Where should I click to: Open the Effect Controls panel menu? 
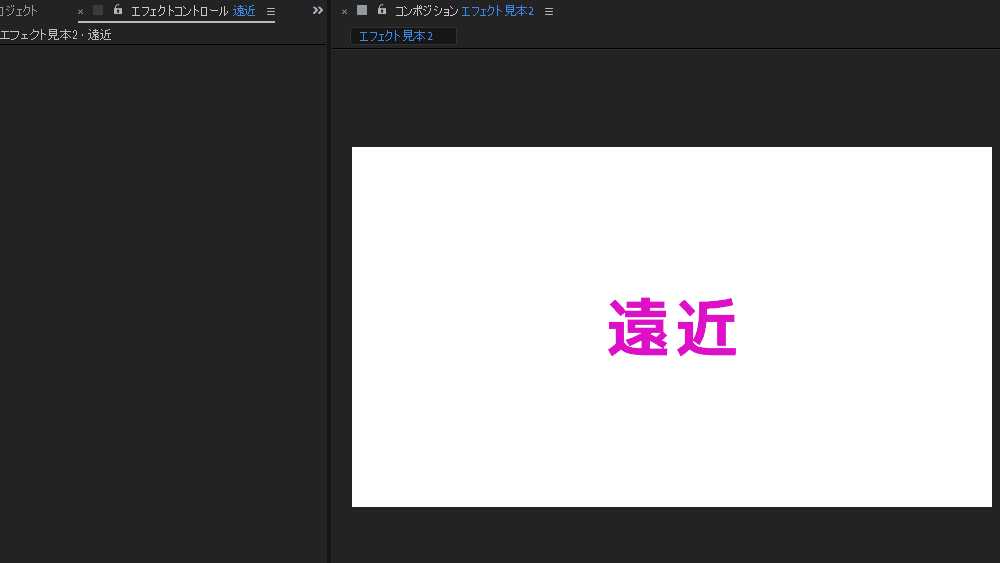271,11
